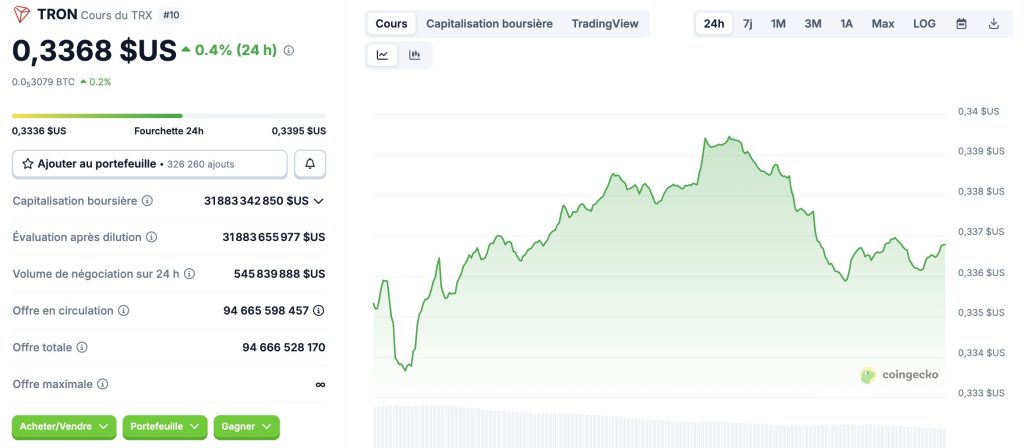The image size is (1024, 448).
Task: Select the 7j time range
Action: click(748, 23)
